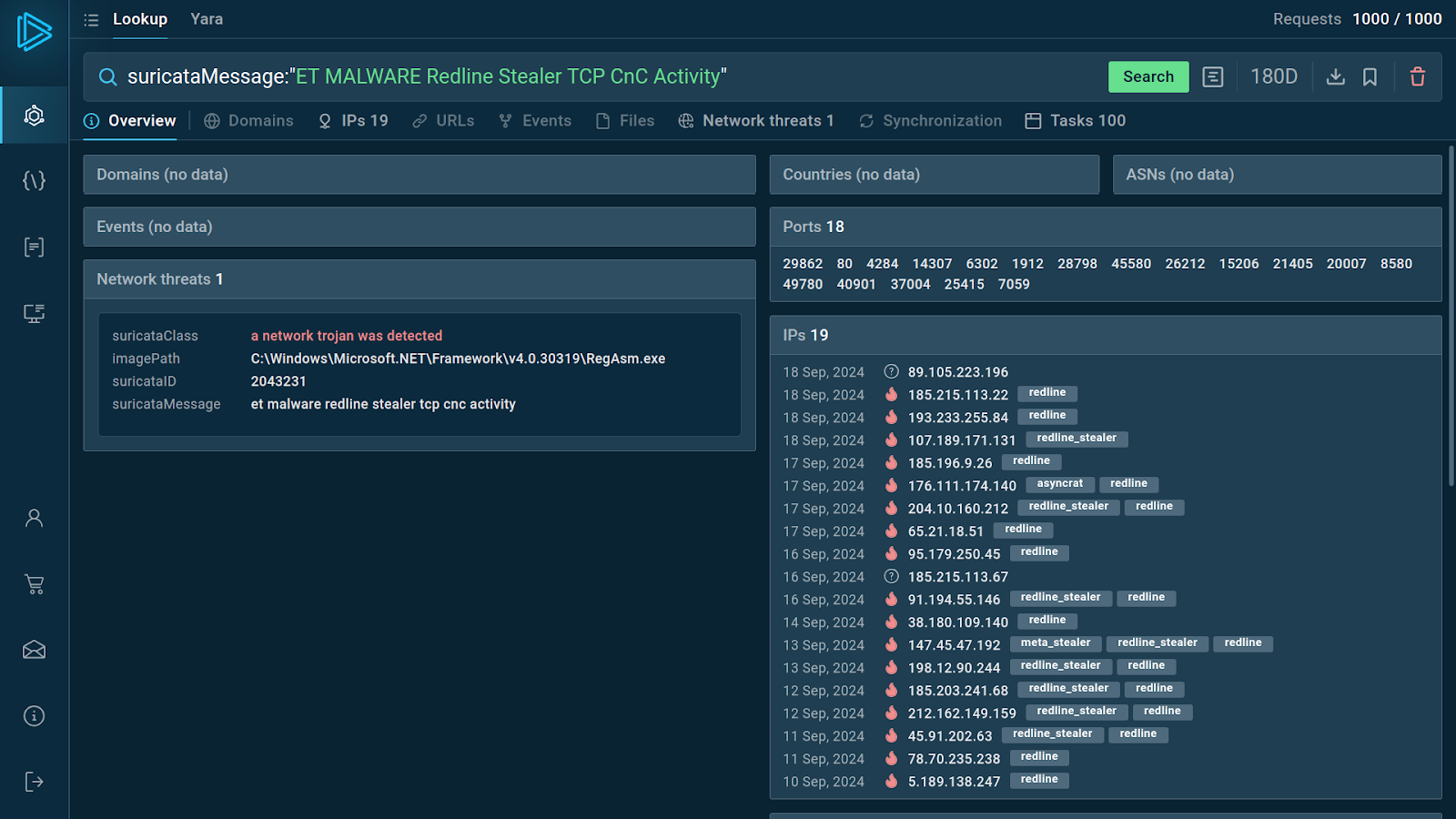Select the Tasks 100 tab
The image size is (1456, 819).
[1076, 121]
